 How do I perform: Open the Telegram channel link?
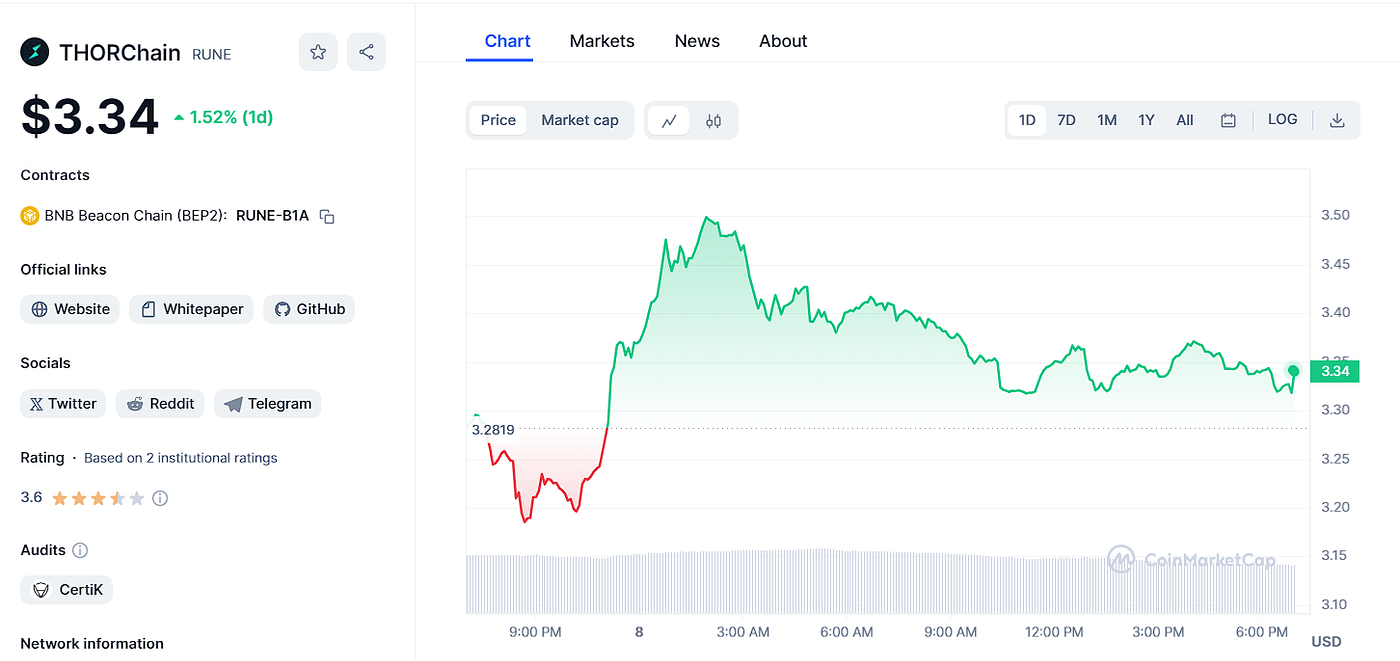(x=267, y=404)
